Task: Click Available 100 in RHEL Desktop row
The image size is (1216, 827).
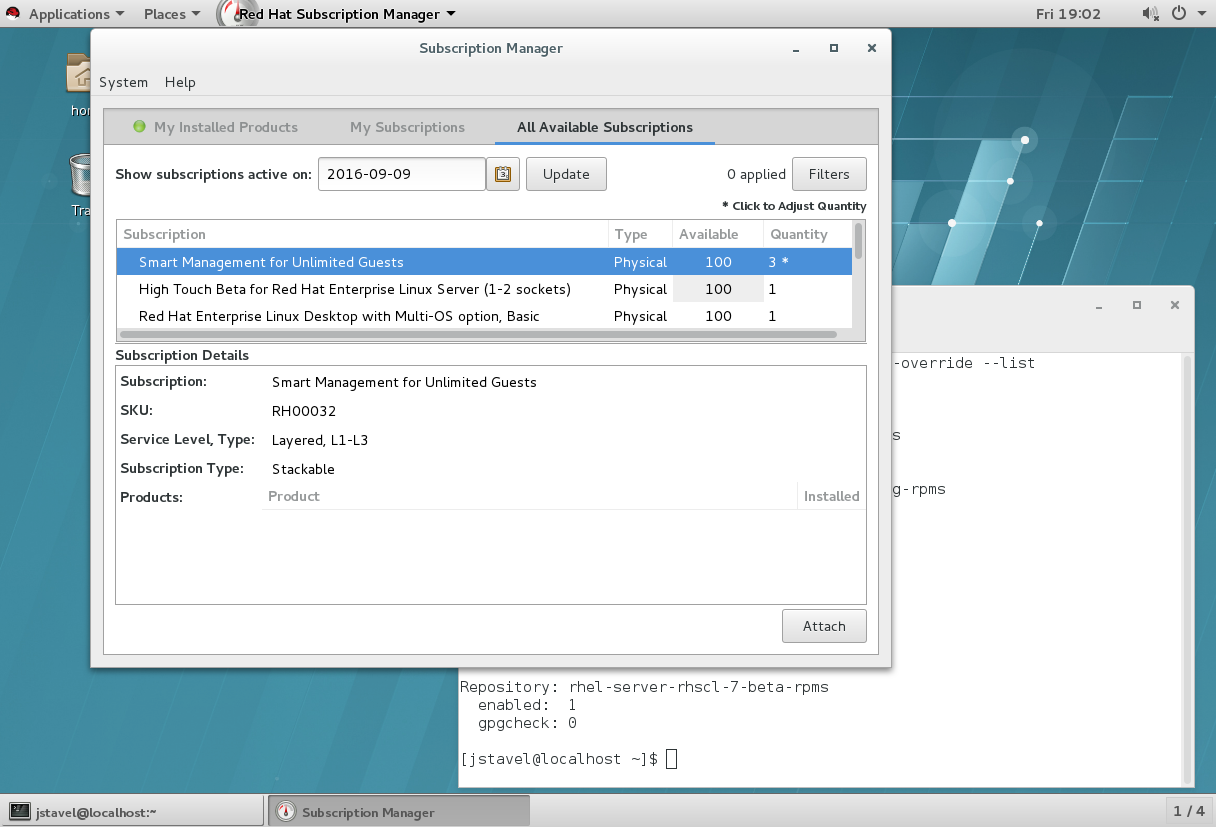Action: point(718,316)
